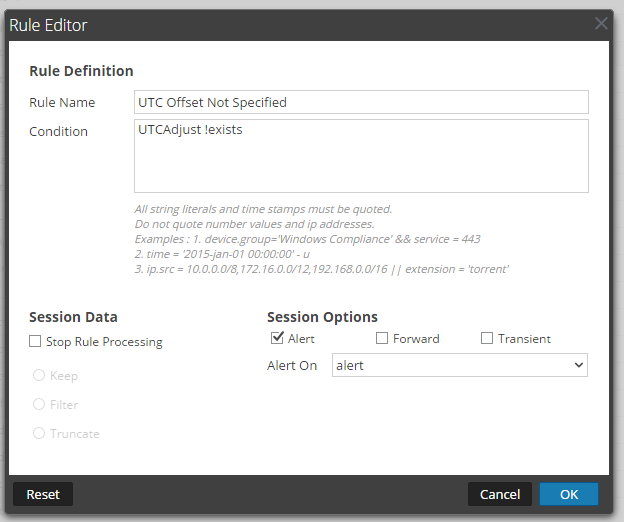The height and width of the screenshot is (522, 624).
Task: Click the Cancel button
Action: 499,494
